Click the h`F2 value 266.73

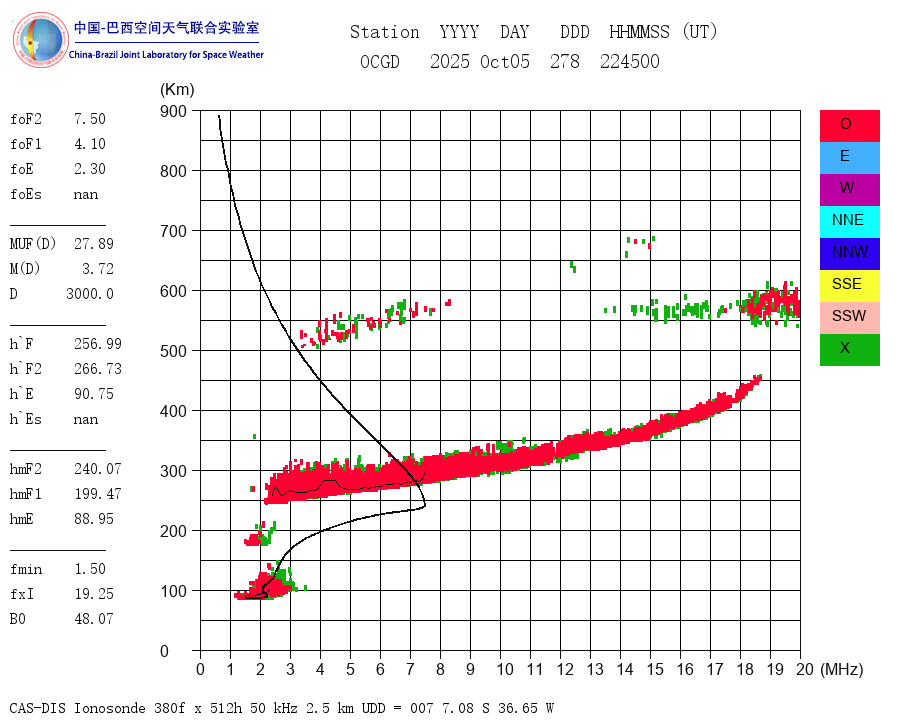click(x=98, y=369)
